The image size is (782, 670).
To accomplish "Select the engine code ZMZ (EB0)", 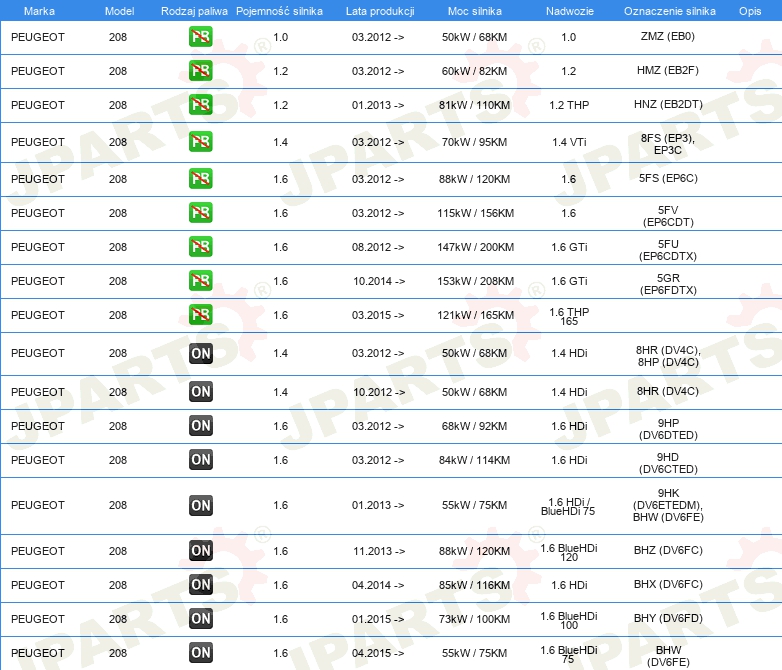I will tap(668, 36).
